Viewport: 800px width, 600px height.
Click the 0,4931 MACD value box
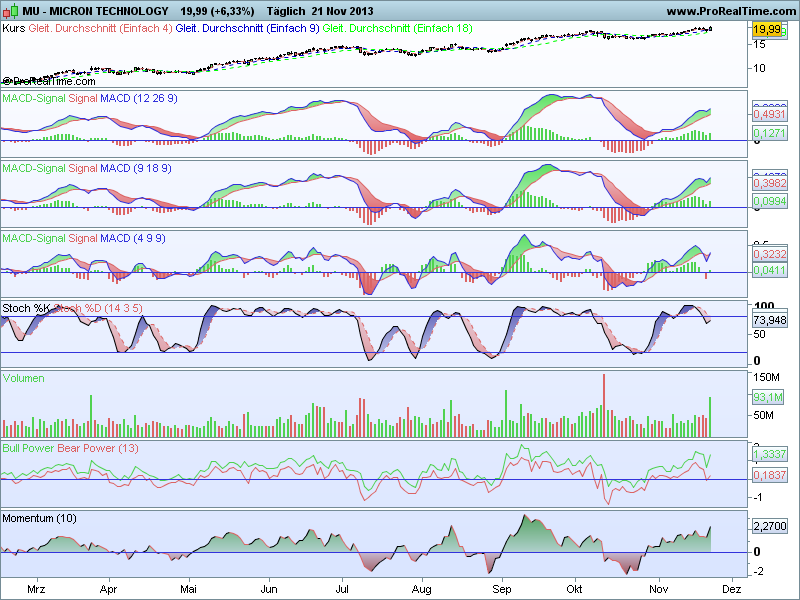(x=769, y=114)
